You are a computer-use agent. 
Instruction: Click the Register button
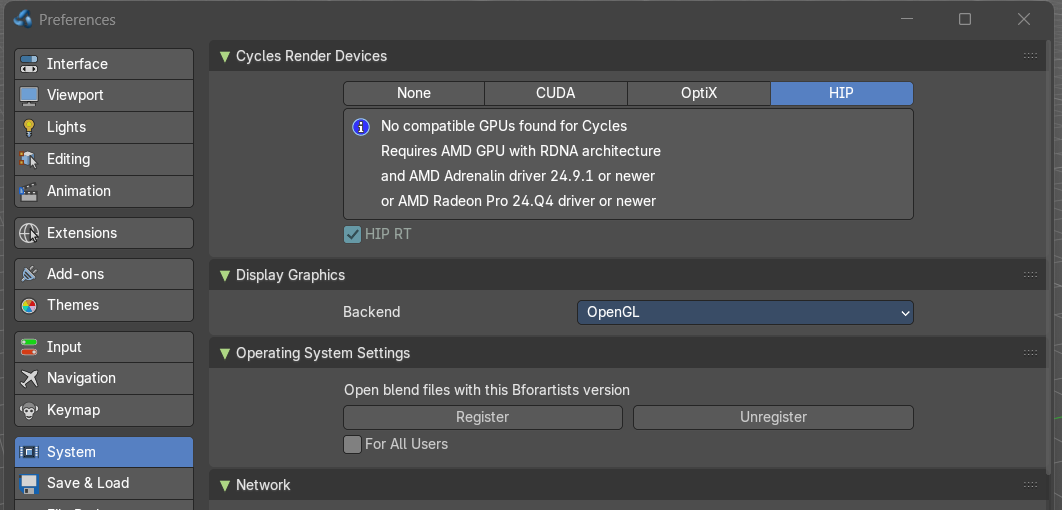click(x=483, y=417)
